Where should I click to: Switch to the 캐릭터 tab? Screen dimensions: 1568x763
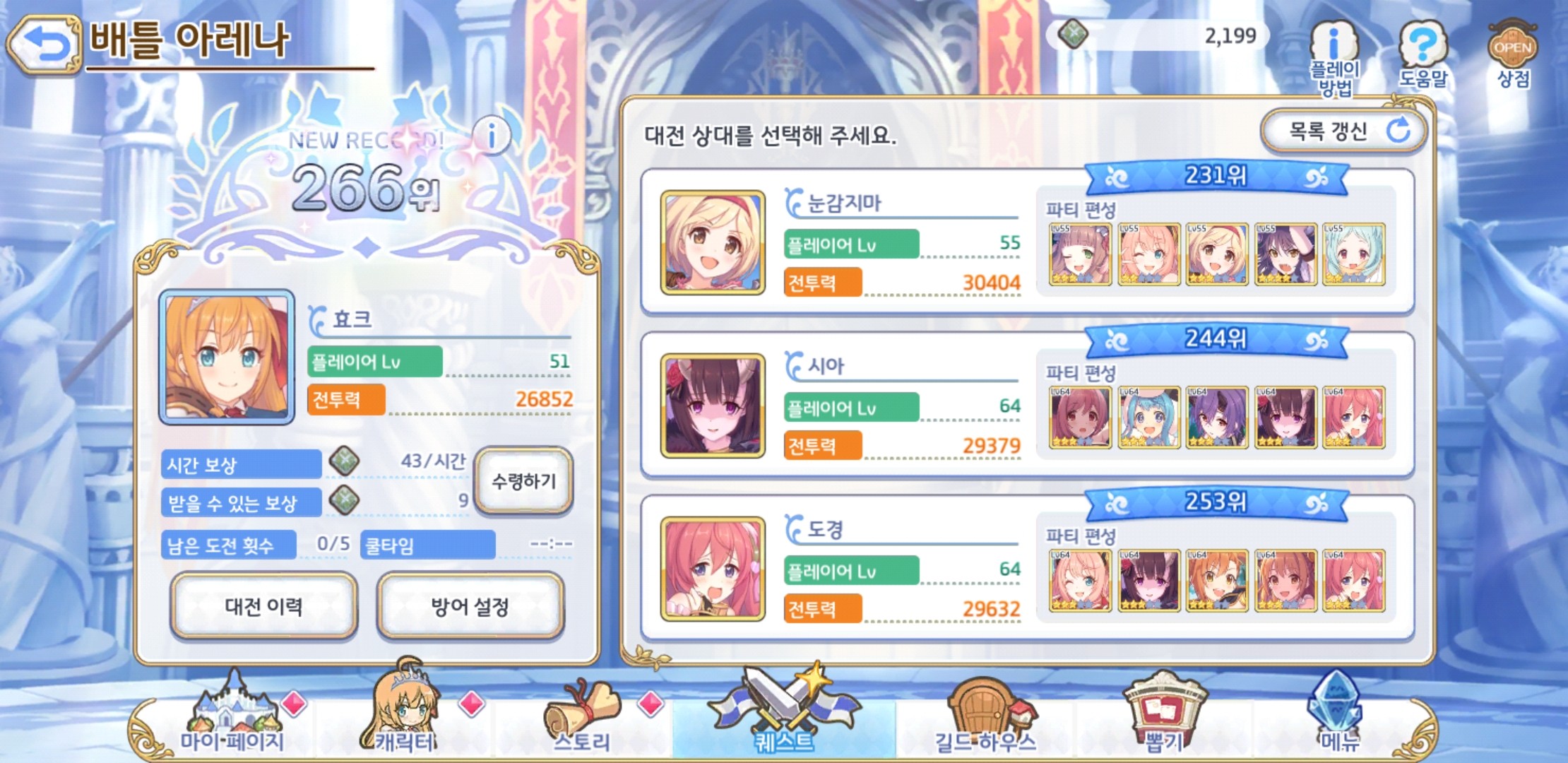[405, 710]
